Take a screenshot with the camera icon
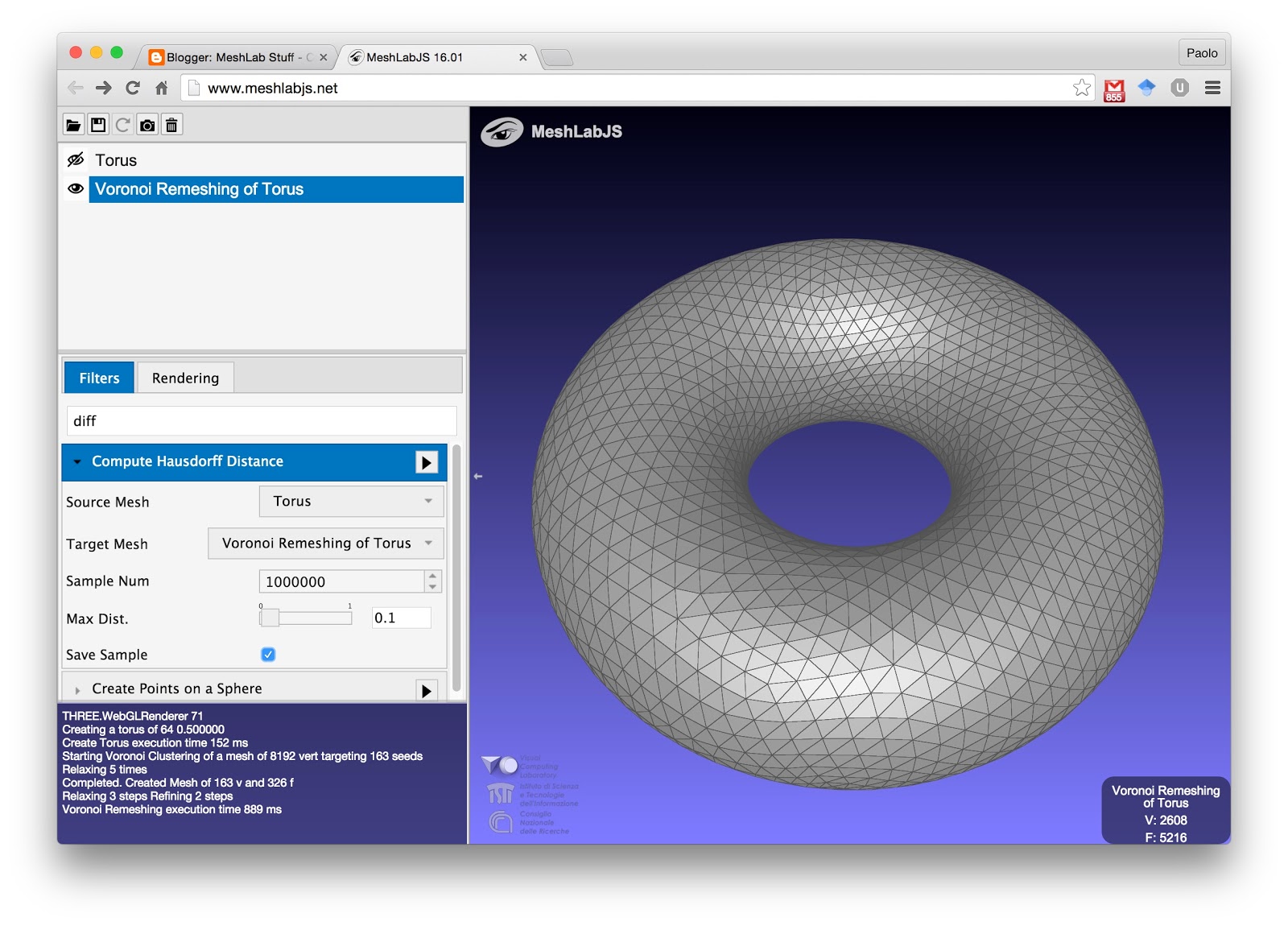 click(147, 124)
